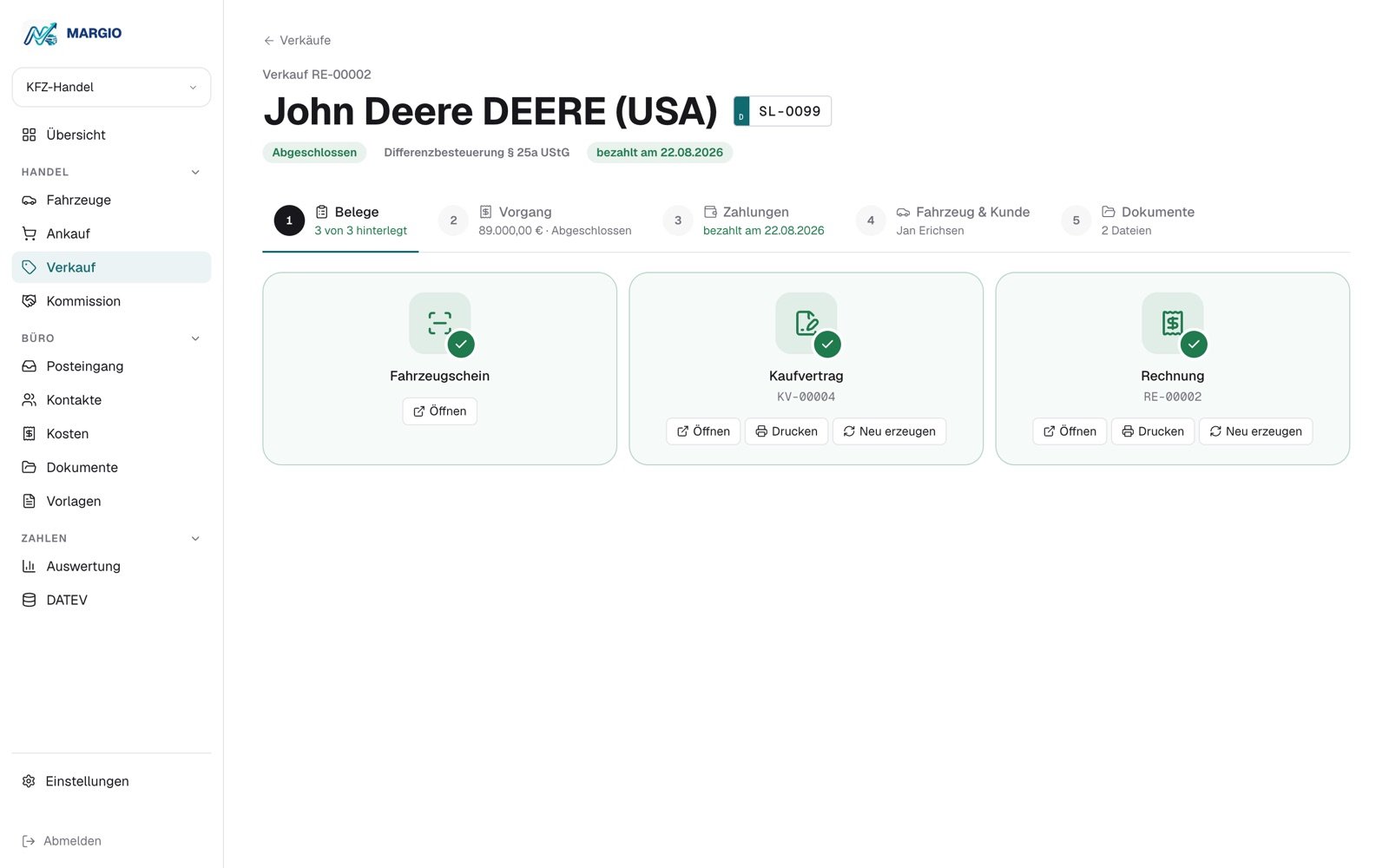Image resolution: width=1389 pixels, height=868 pixels.
Task: Click the license plate badge SL-0099
Action: pos(782,111)
